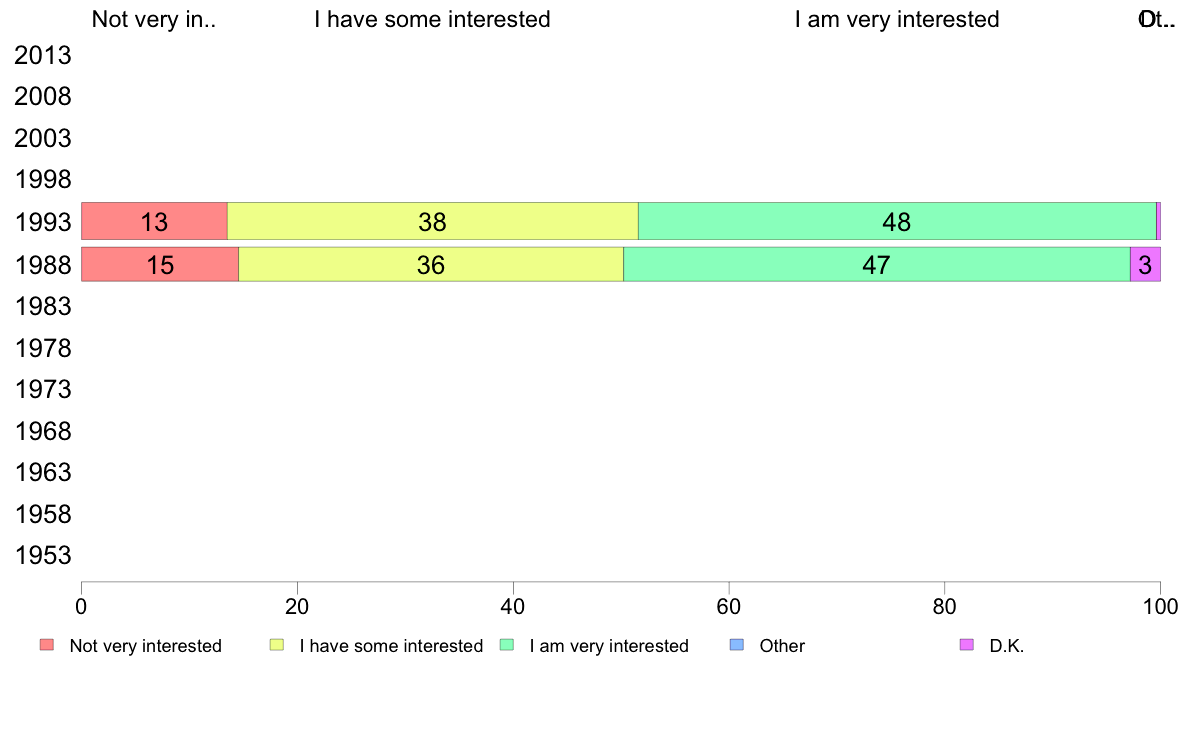This screenshot has height=736, width=1188.
Task: Click the red Not very interested legend swatch
Action: click(47, 645)
